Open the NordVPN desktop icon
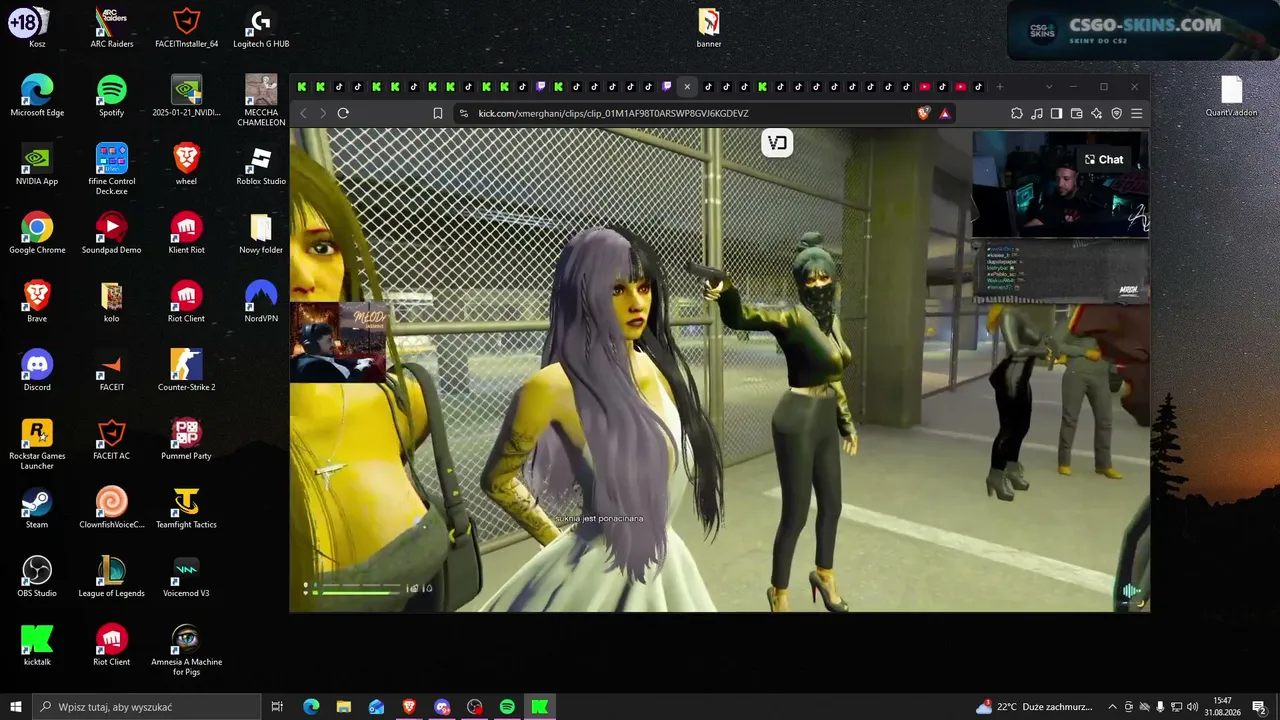 point(261,301)
